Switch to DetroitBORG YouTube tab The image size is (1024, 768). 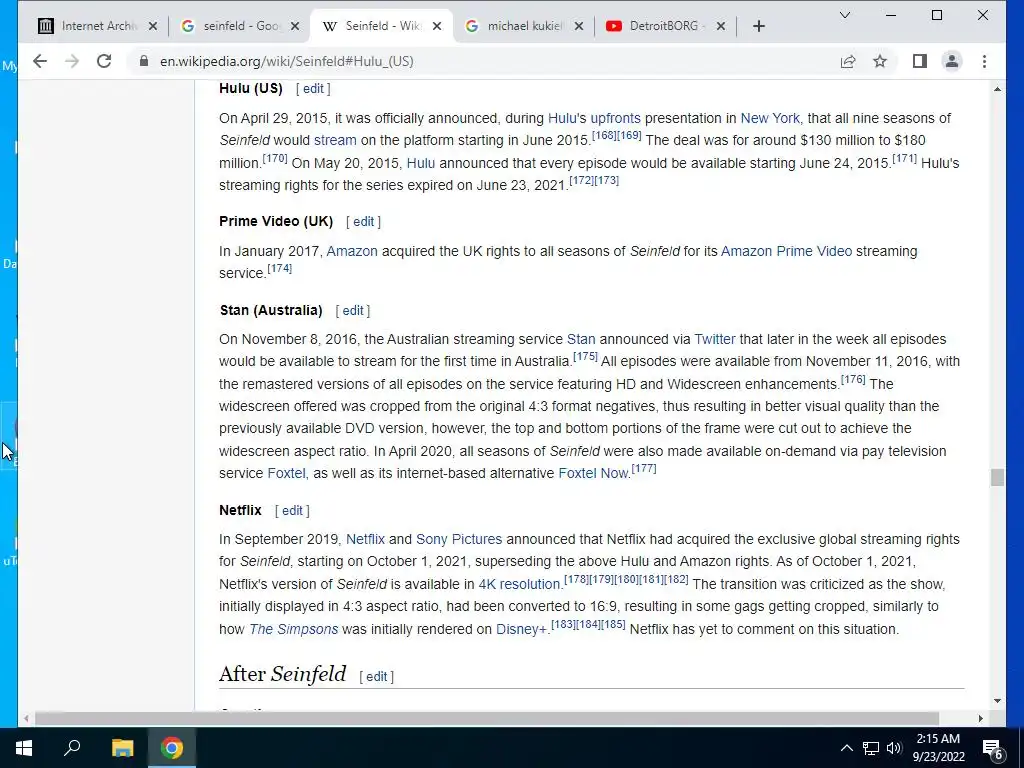pos(665,26)
